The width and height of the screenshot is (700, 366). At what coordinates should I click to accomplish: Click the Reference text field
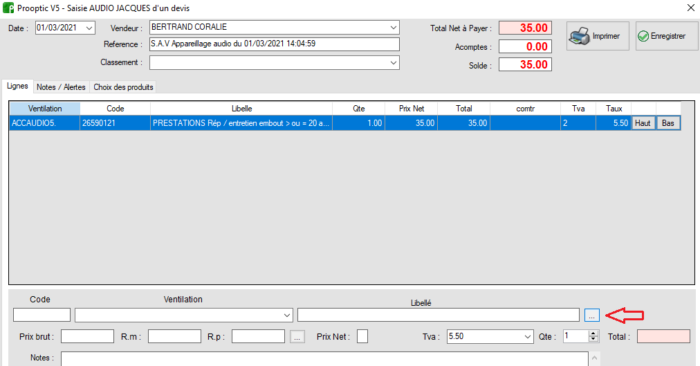click(274, 44)
